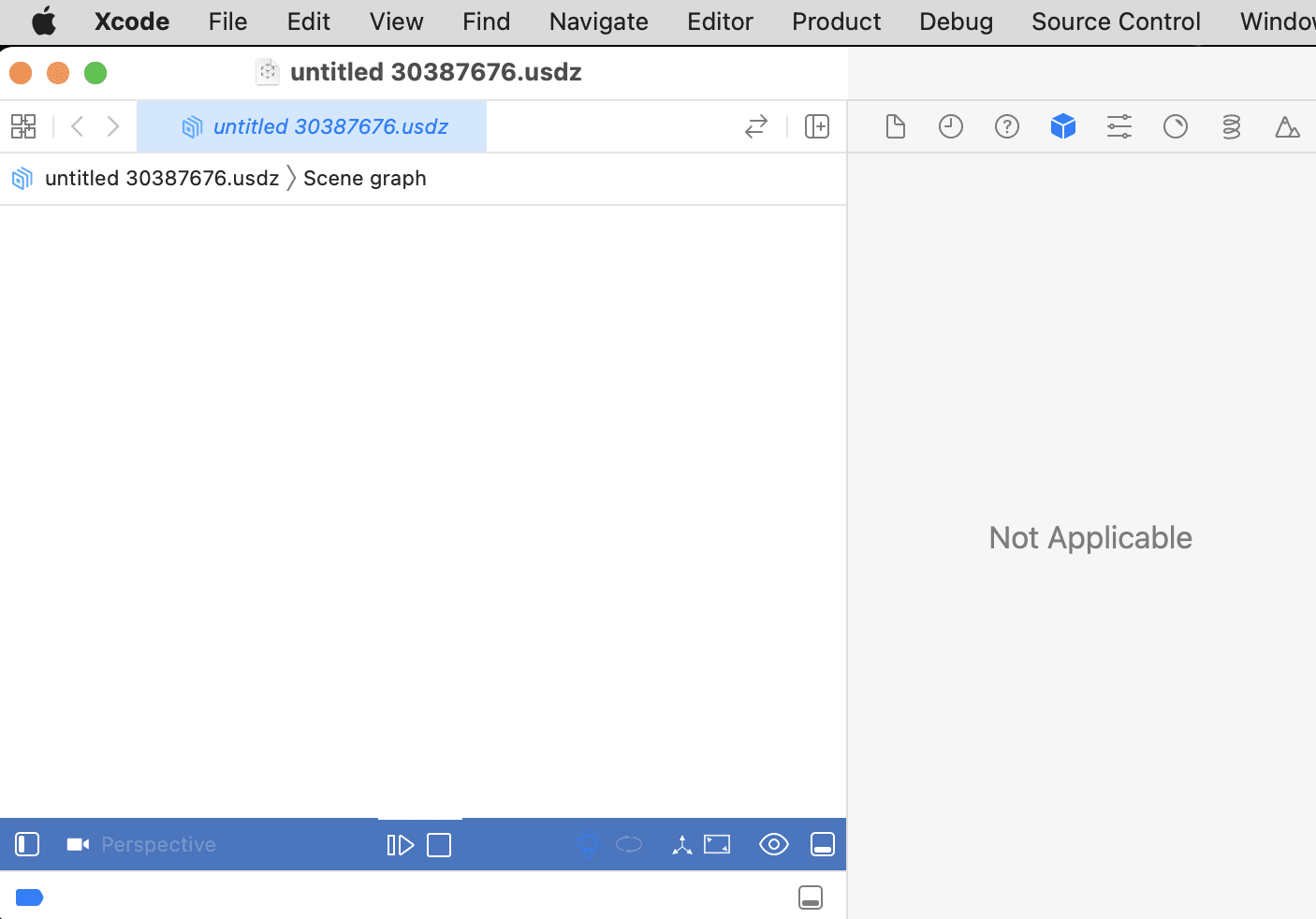The image size is (1316, 919).
Task: Open the Scene inspector mountain icon
Action: (1288, 126)
